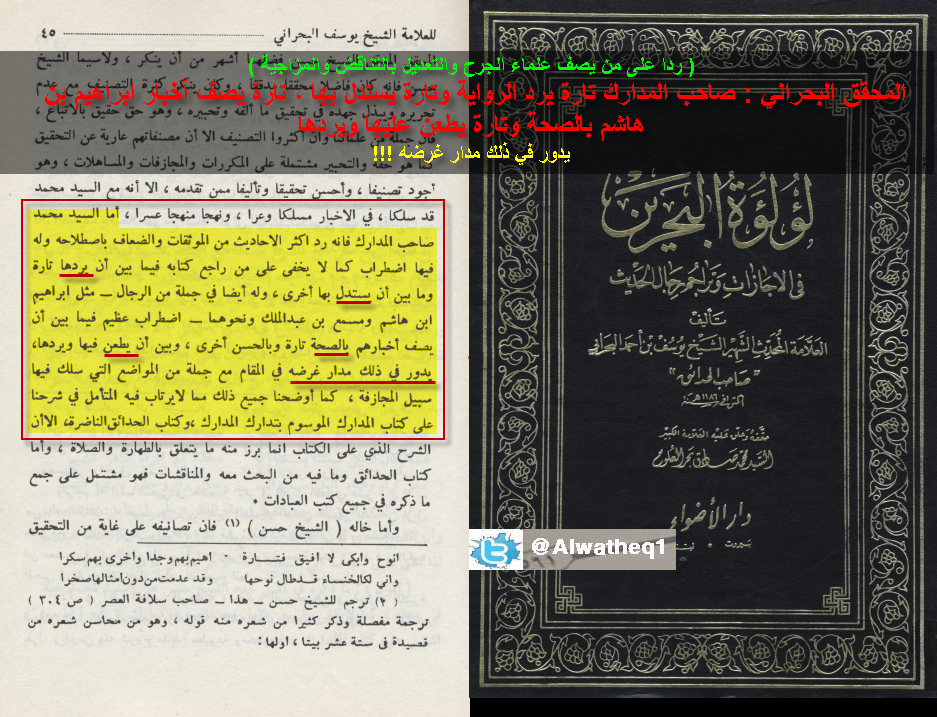Click the footnote line 'قصيدة في ستة عشر بيتا ، اولها'

pyautogui.click(x=342, y=643)
